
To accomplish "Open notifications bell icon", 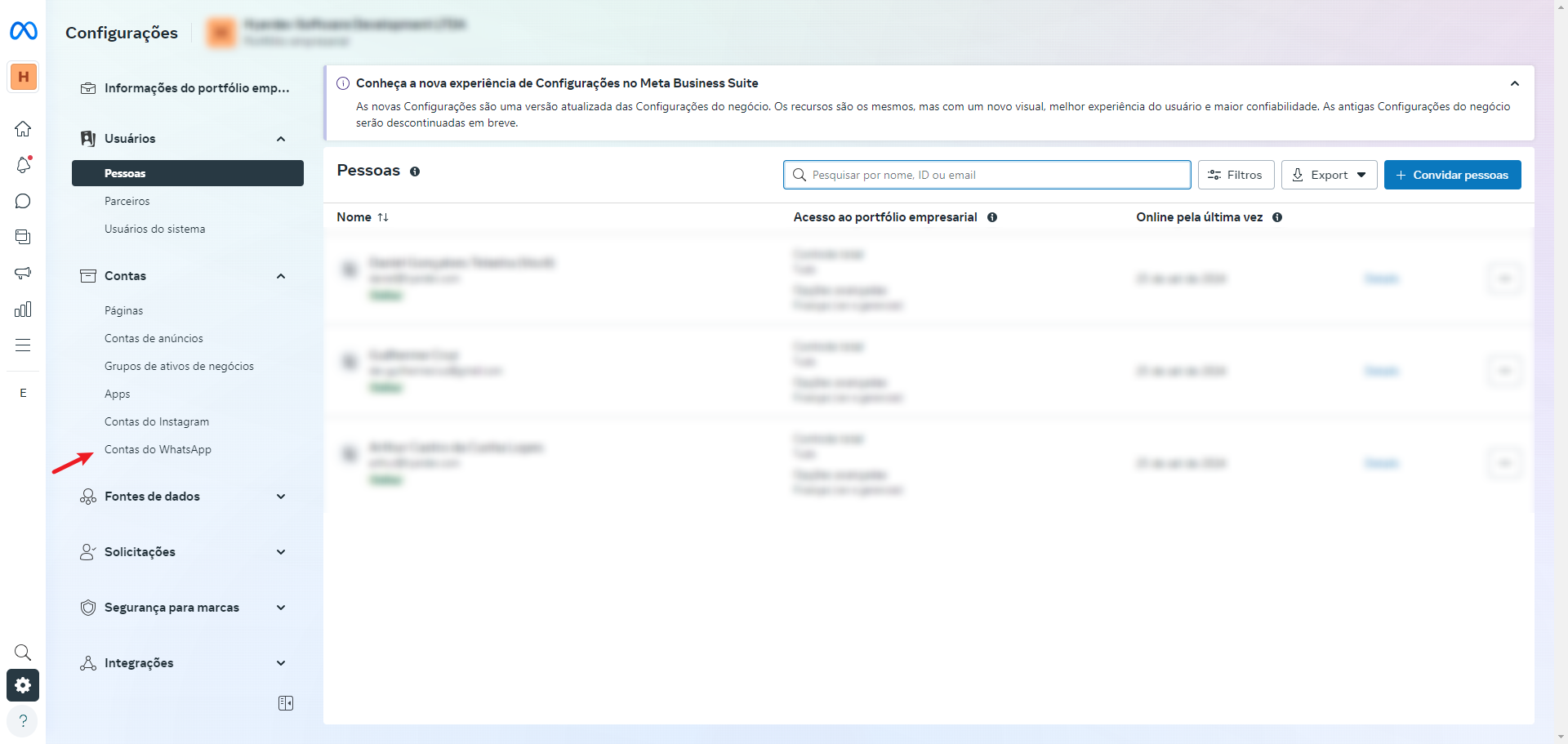I will [23, 165].
